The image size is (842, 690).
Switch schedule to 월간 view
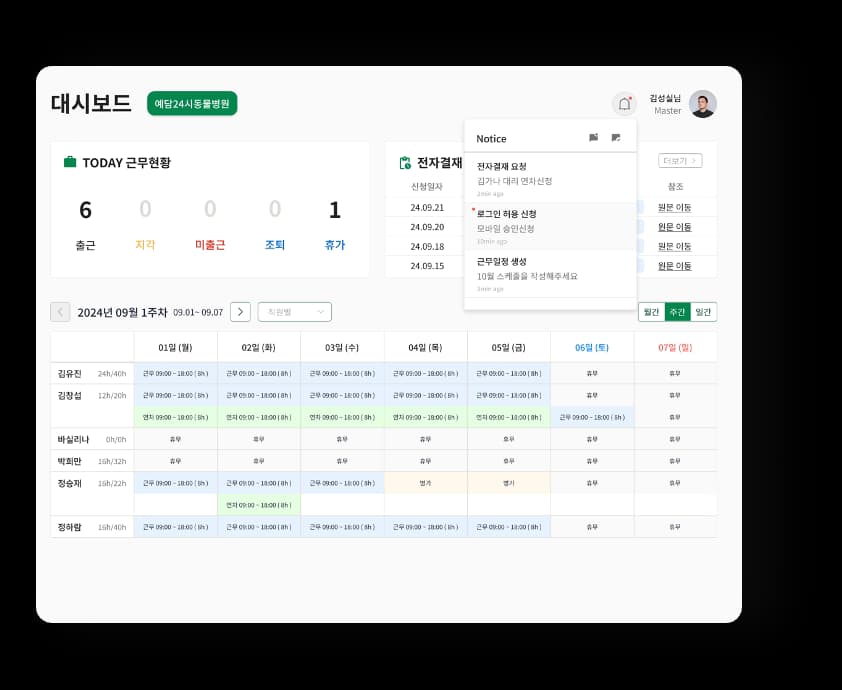(x=651, y=312)
